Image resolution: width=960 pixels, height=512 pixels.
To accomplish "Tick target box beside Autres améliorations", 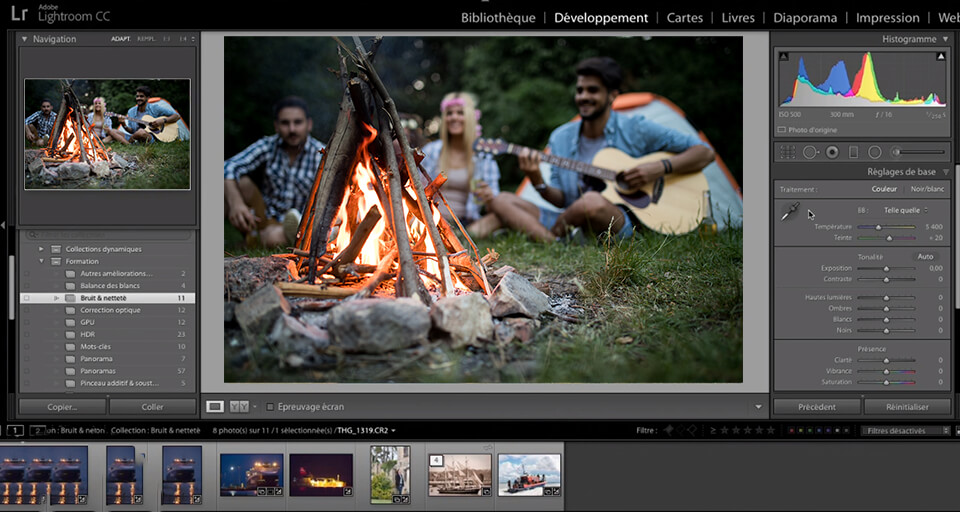I will point(26,274).
